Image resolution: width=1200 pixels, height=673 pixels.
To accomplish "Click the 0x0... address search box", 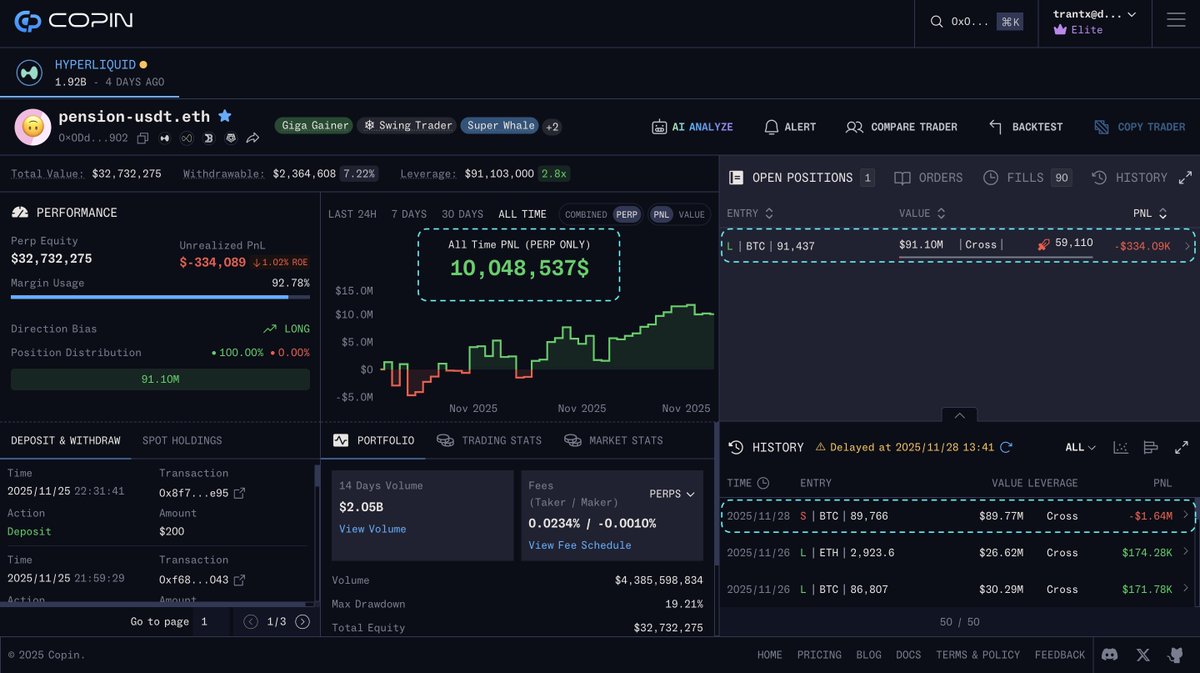I will tap(976, 21).
